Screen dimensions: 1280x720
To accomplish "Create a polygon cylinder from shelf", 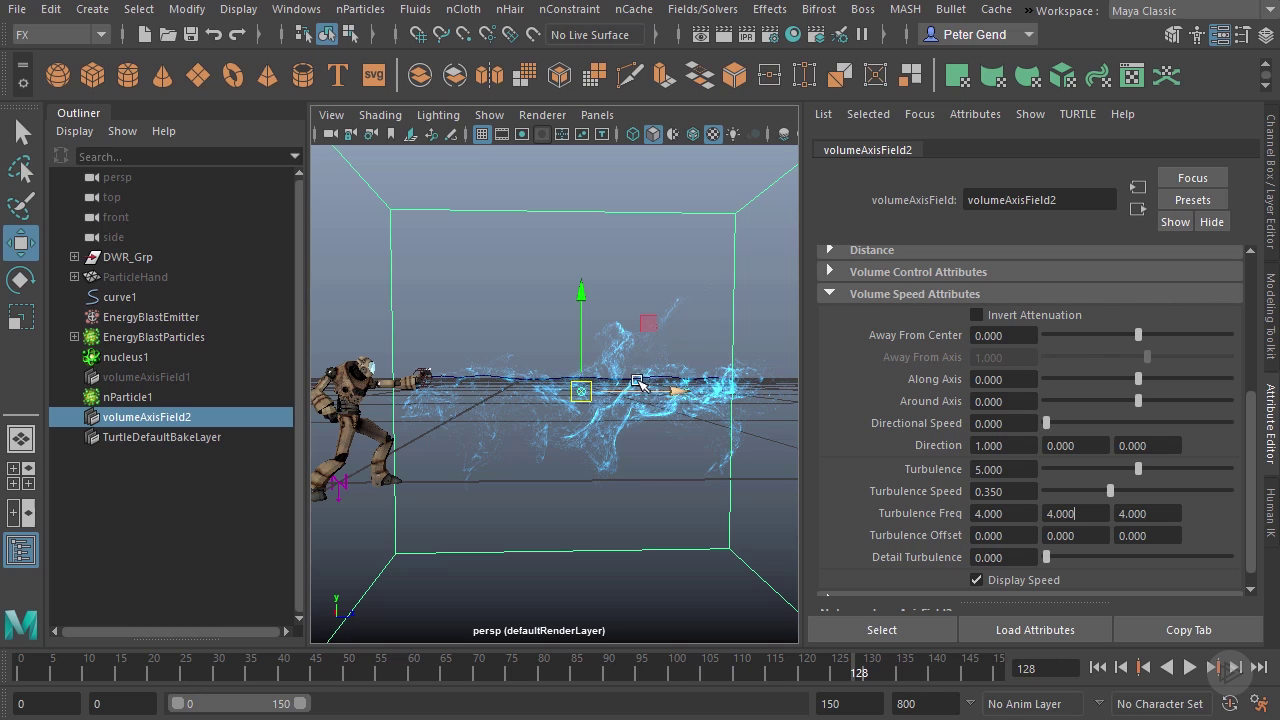I will (128, 76).
